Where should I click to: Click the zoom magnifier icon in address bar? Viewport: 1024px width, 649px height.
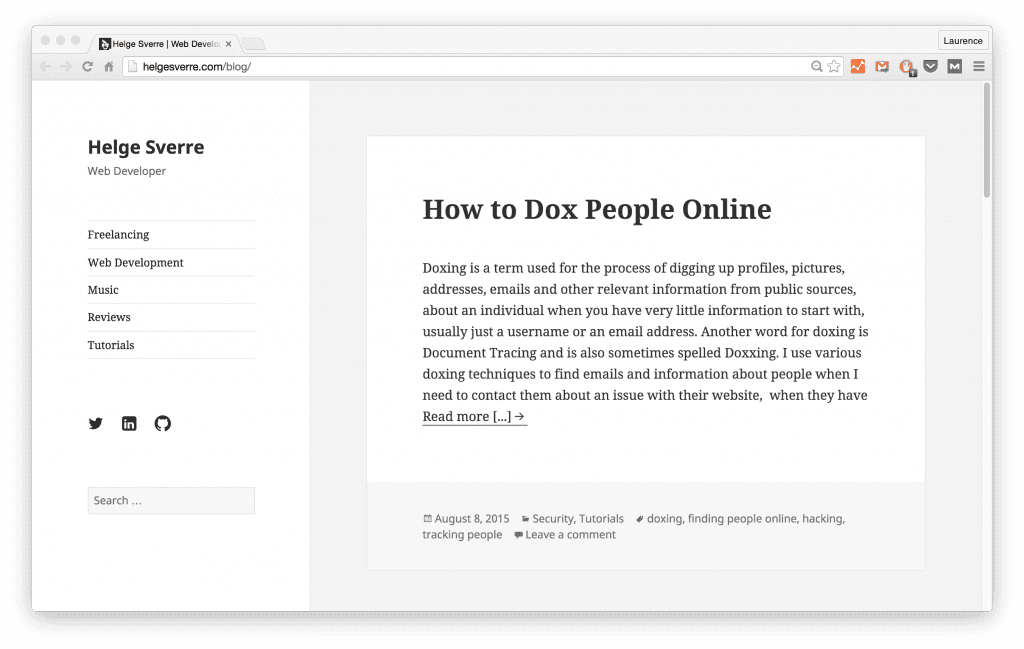[816, 66]
